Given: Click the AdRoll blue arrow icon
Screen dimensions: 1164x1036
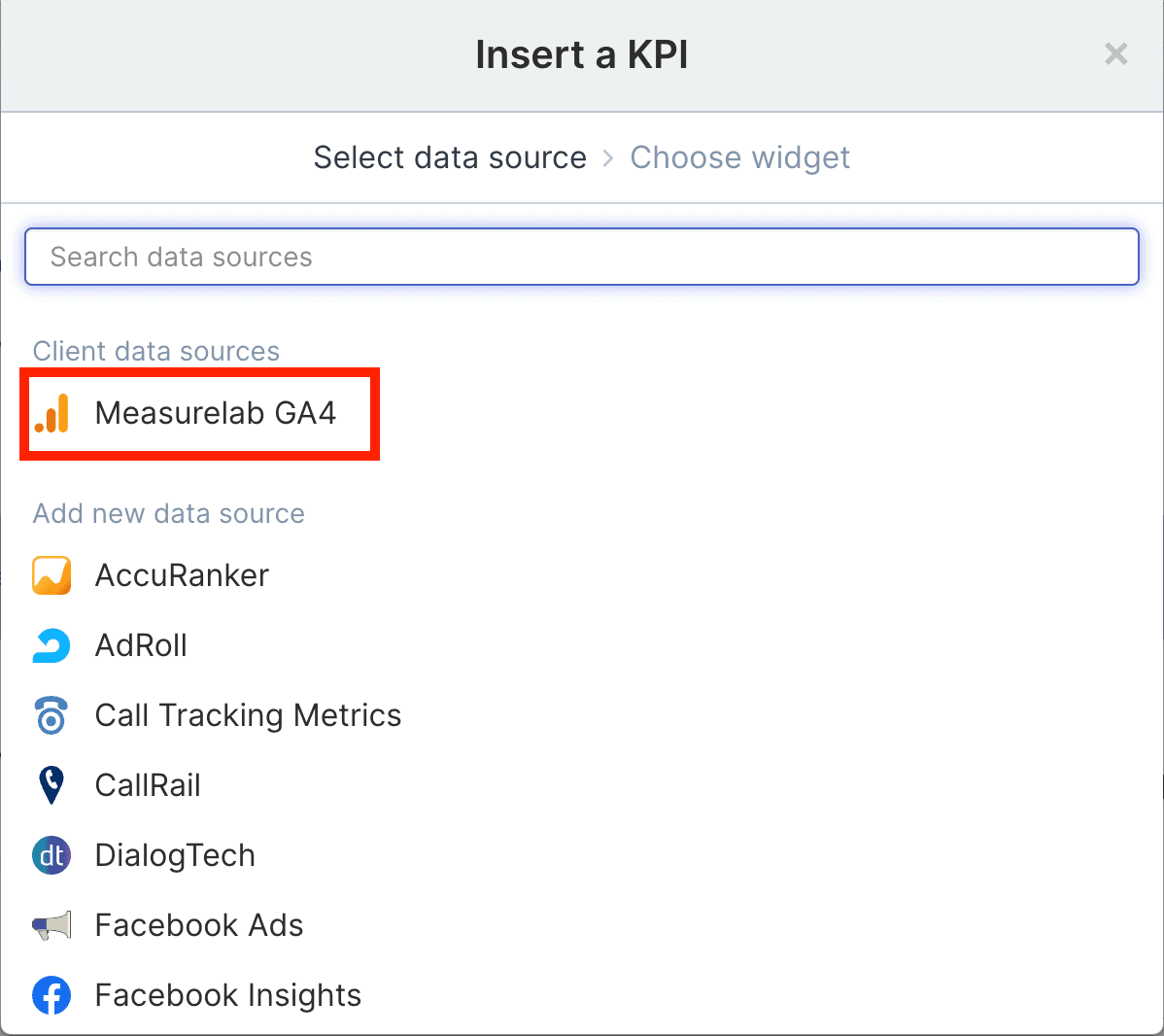Looking at the screenshot, I should pyautogui.click(x=51, y=645).
